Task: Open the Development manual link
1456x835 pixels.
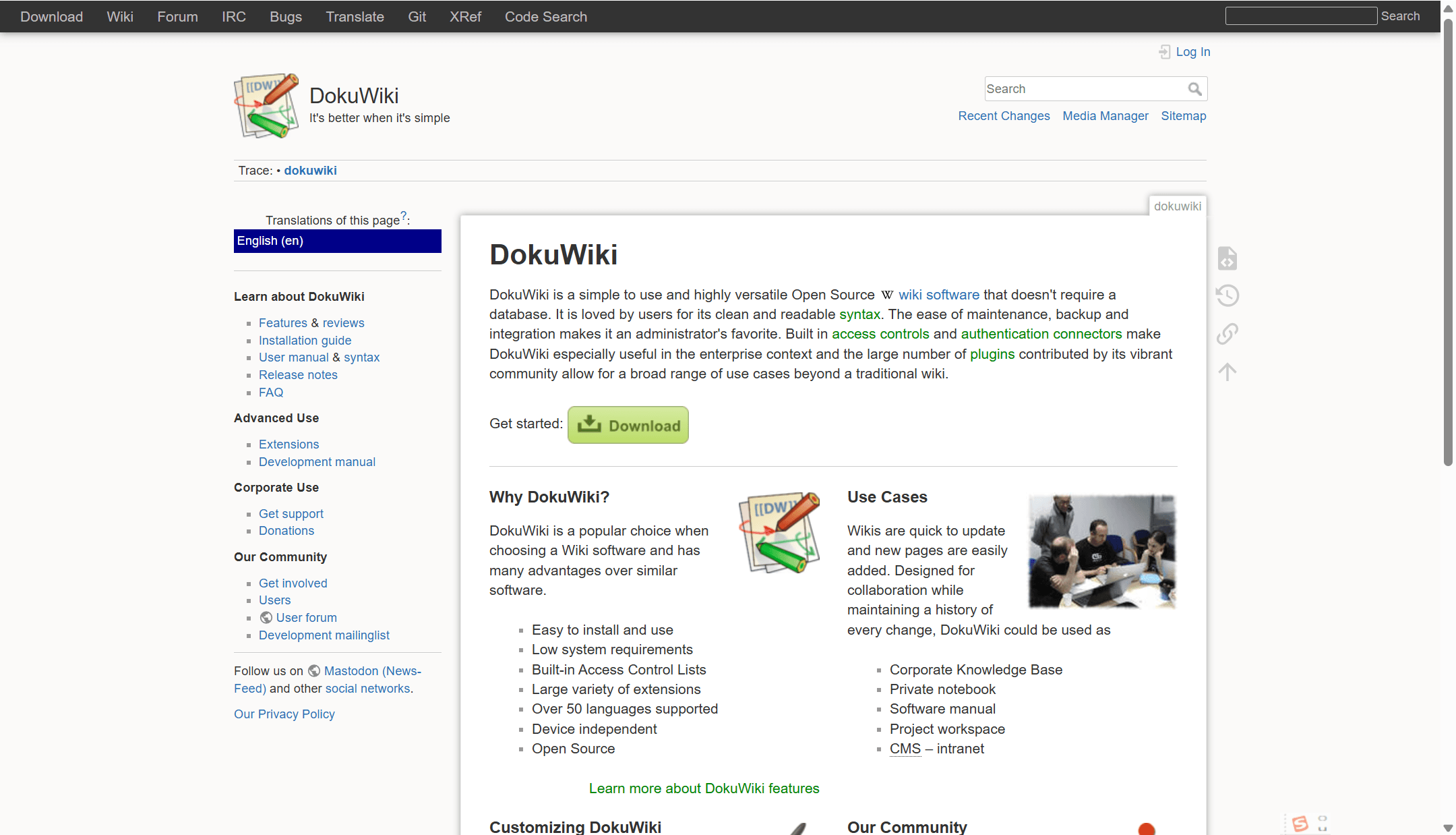Action: point(317,462)
